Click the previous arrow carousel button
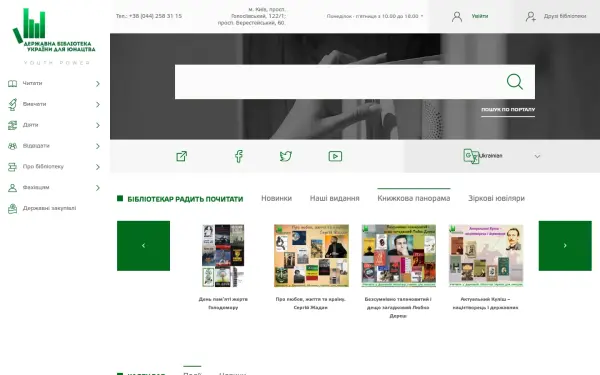Image resolution: width=600 pixels, height=375 pixels. point(143,246)
